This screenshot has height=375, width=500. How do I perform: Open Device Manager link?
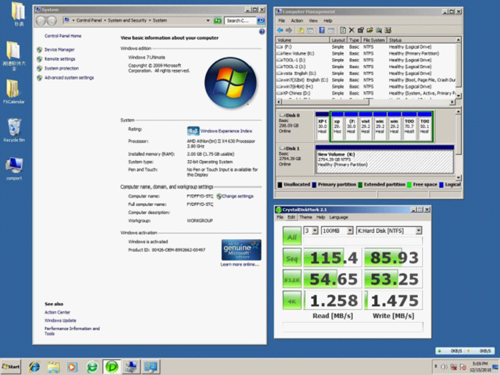(x=60, y=50)
